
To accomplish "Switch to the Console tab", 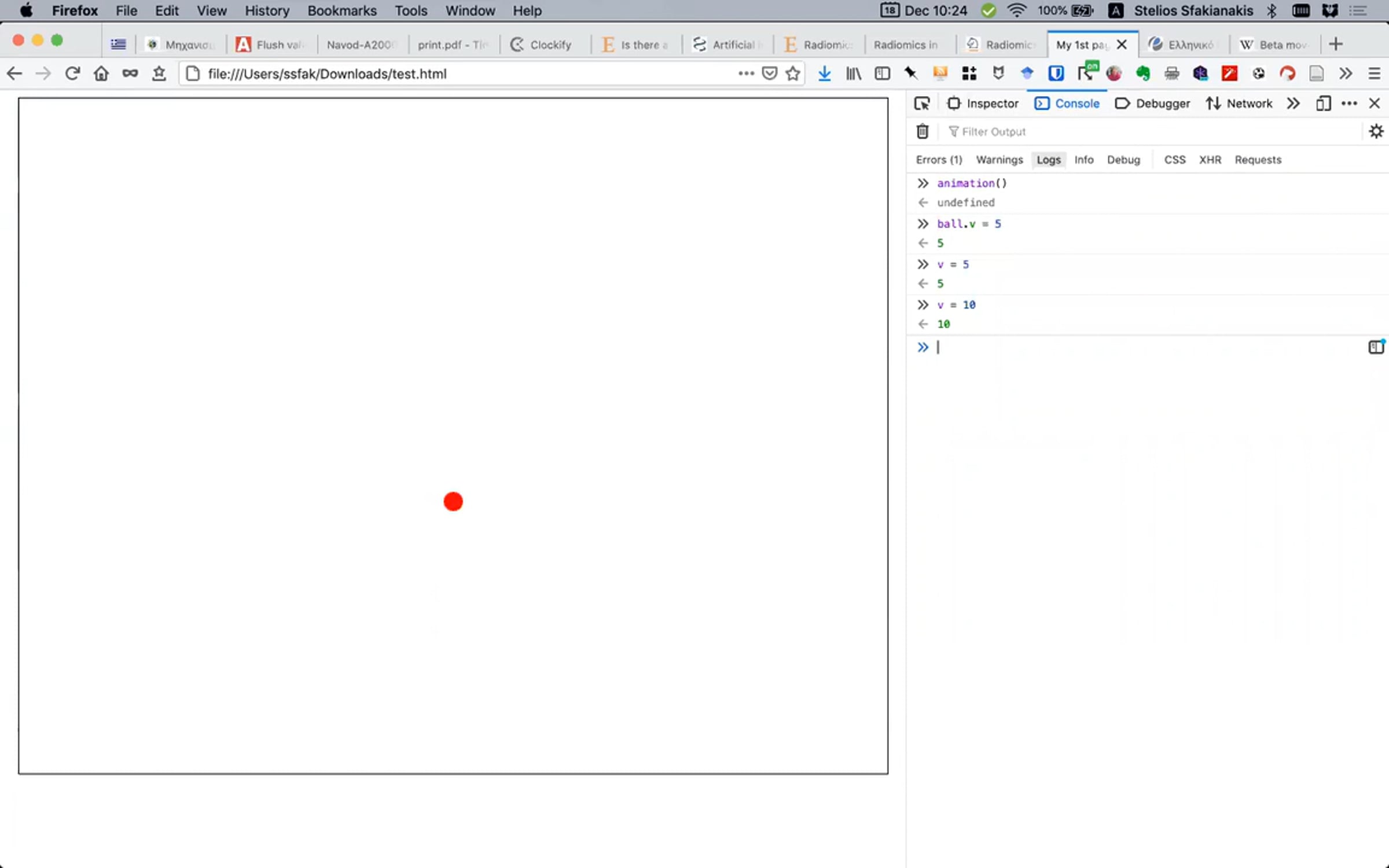I will click(x=1067, y=104).
